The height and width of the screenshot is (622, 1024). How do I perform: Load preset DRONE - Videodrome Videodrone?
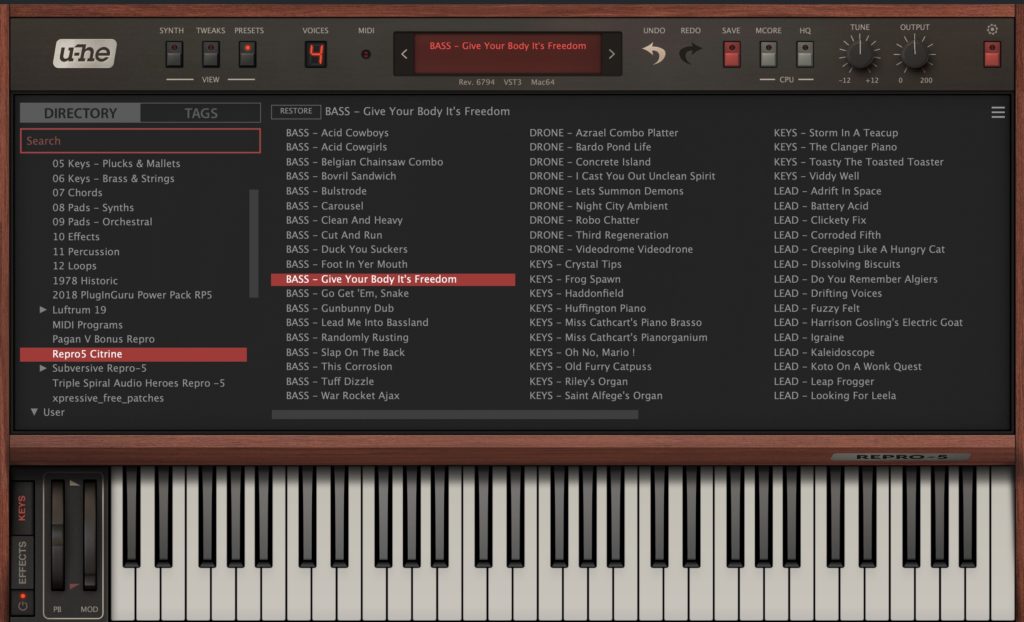(611, 250)
